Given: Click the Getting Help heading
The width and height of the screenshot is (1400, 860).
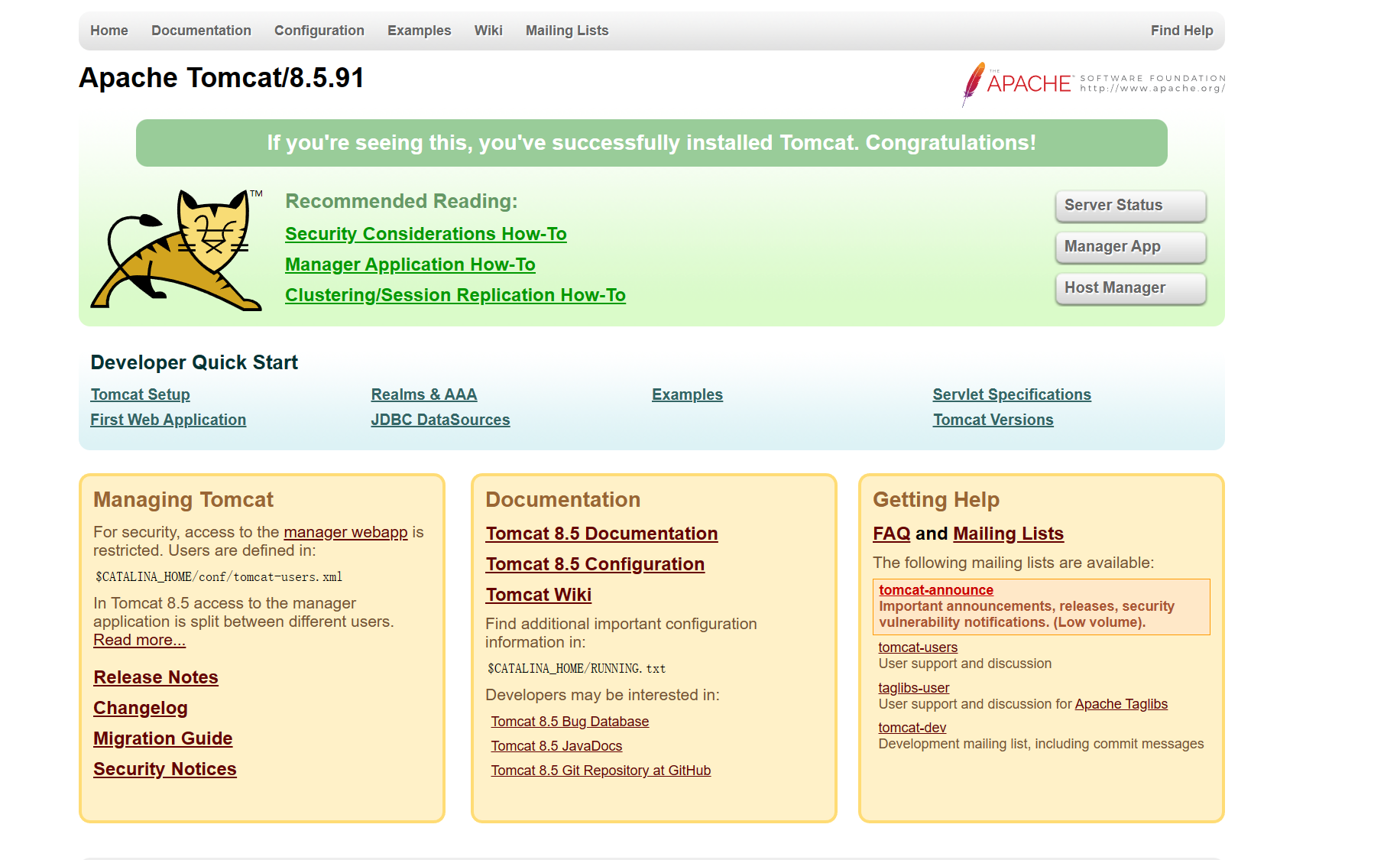Looking at the screenshot, I should click(936, 500).
